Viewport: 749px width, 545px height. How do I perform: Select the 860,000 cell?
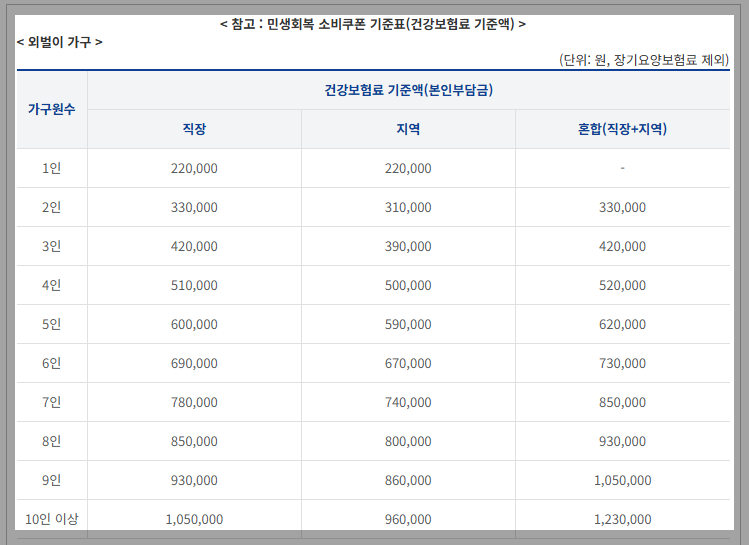pyautogui.click(x=408, y=481)
